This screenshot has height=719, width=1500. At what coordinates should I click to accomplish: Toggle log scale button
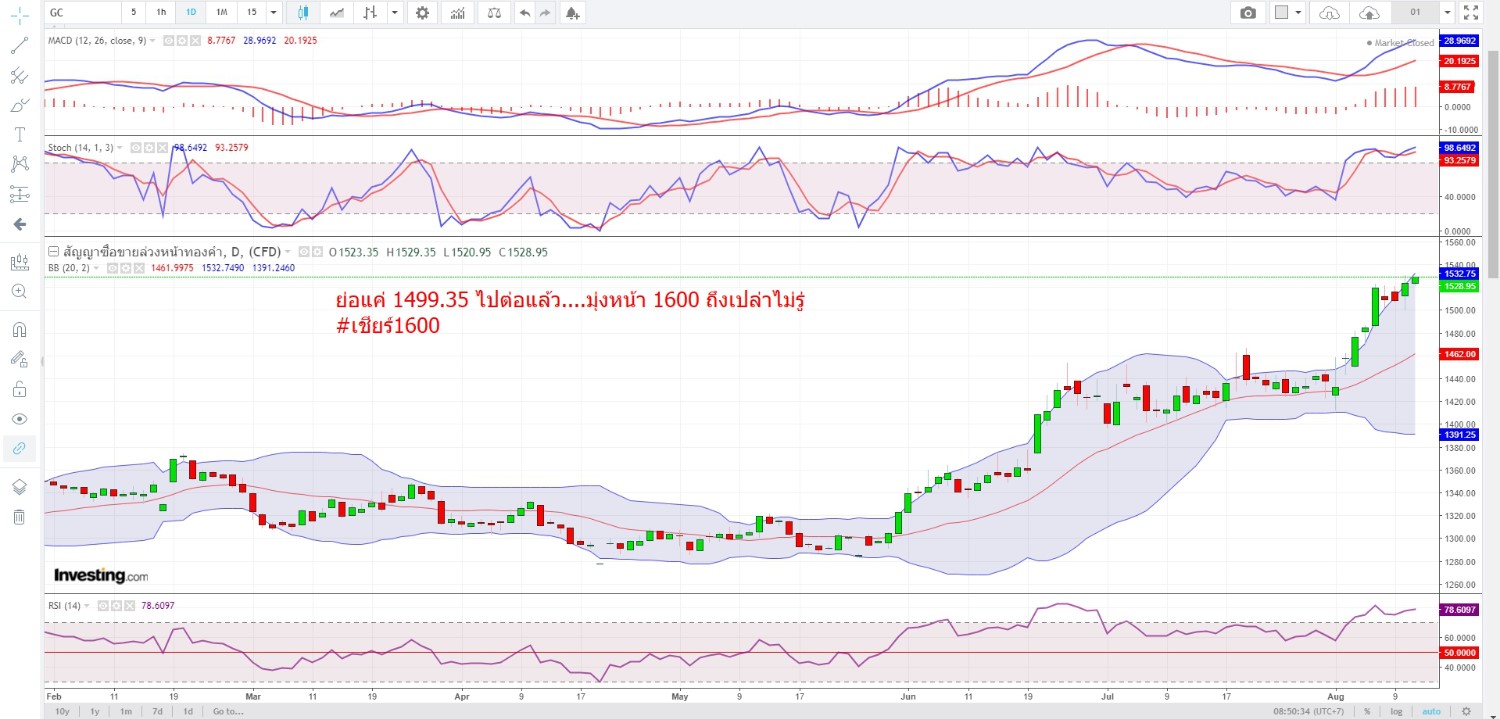[1395, 711]
